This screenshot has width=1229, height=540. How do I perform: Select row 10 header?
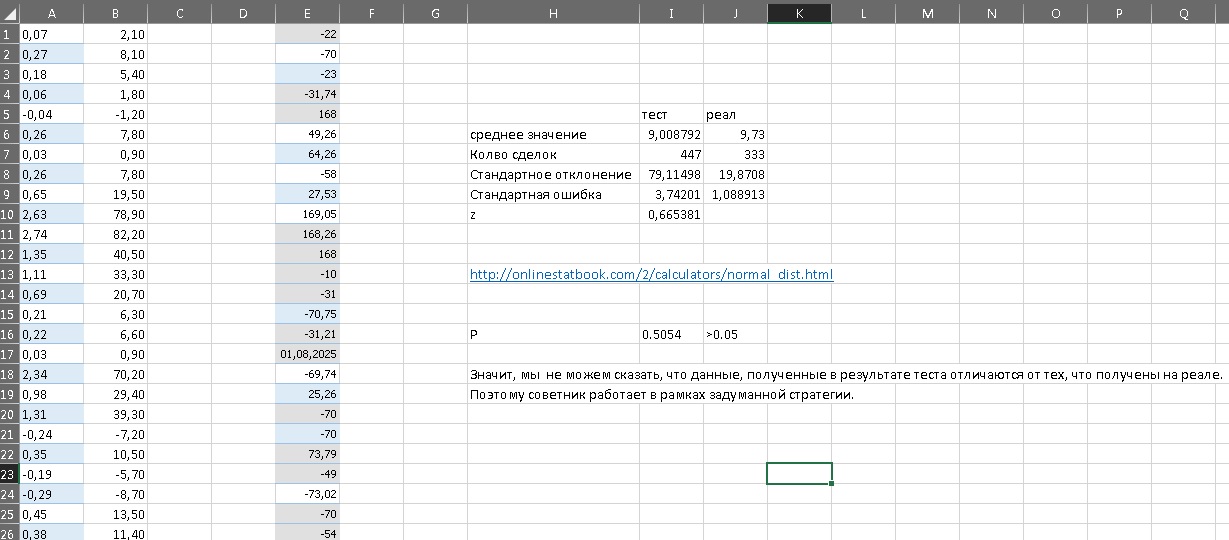point(9,214)
